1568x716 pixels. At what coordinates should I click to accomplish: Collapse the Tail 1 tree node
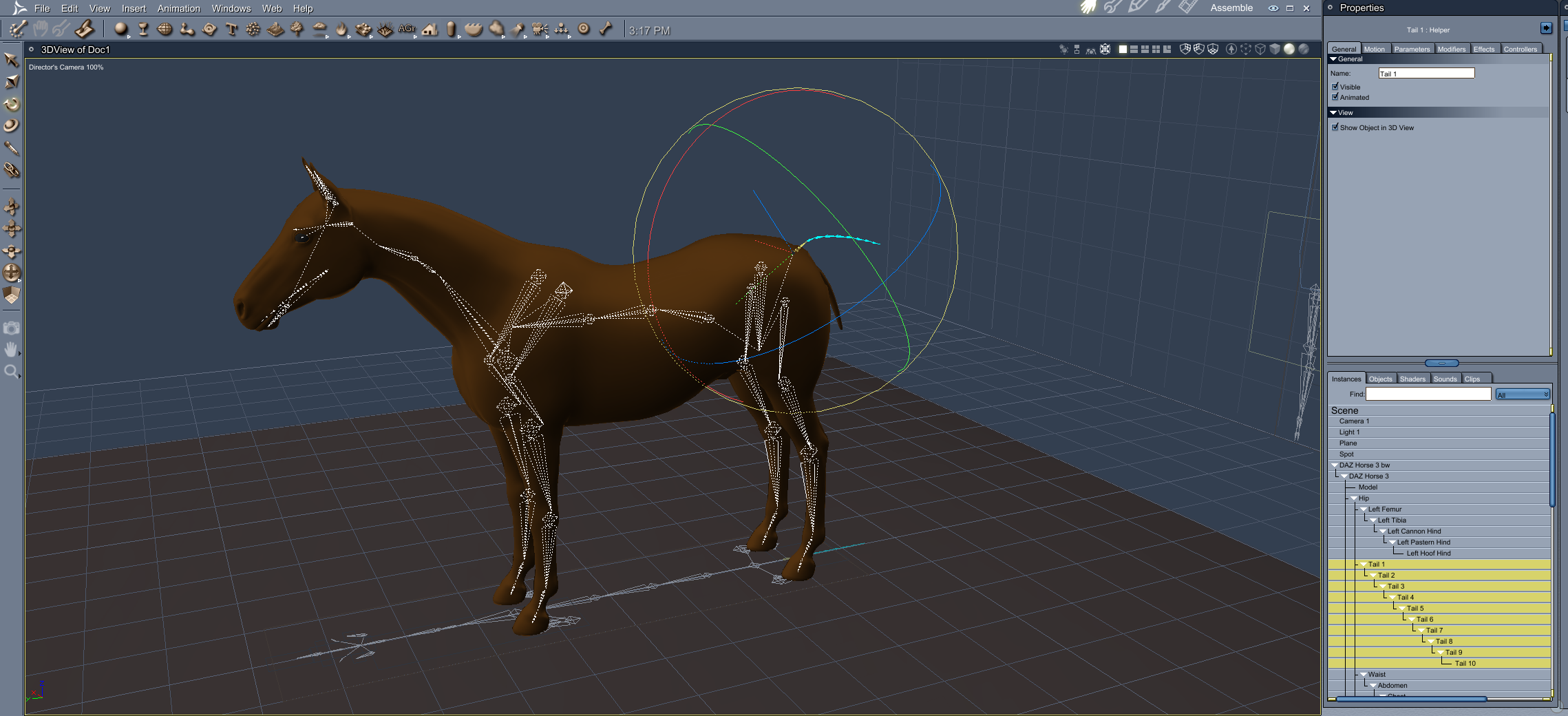[x=1364, y=565]
